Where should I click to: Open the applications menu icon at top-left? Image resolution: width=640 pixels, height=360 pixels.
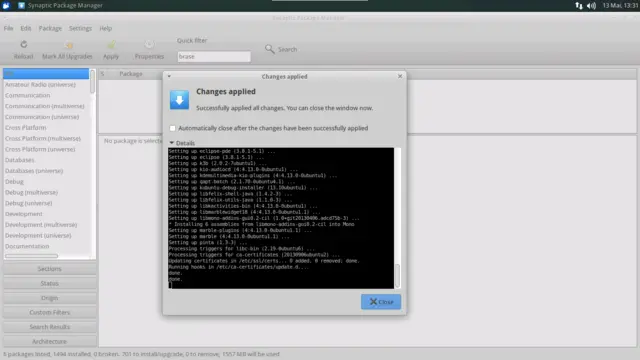6,6
